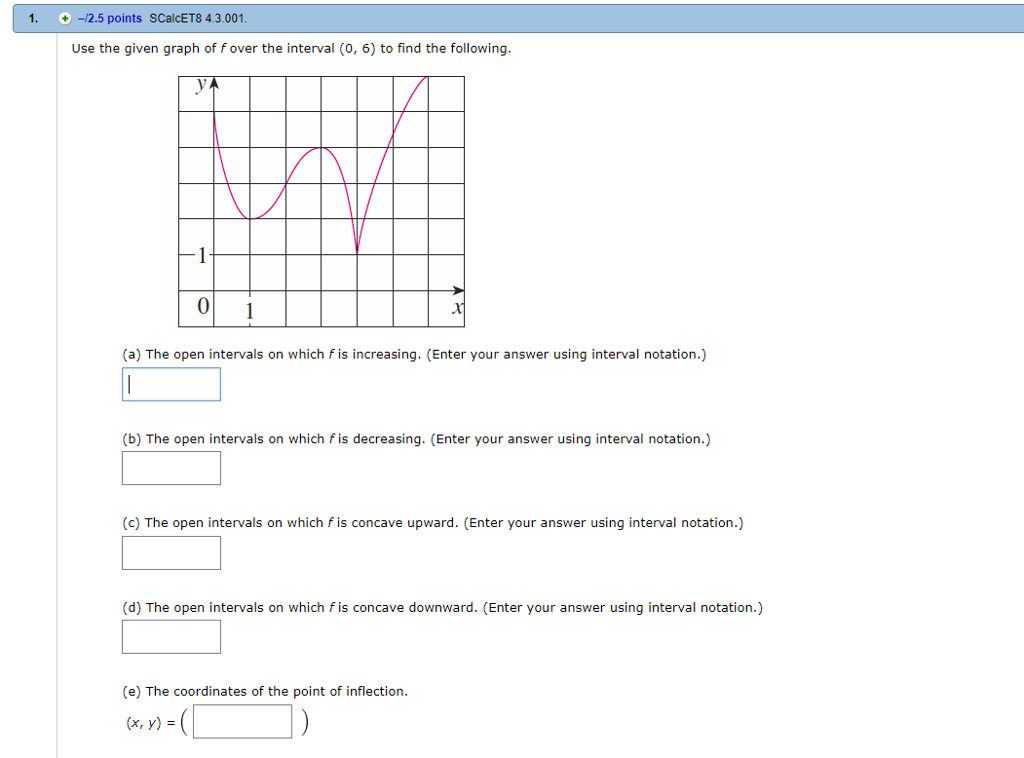
Task: Click the point of inflection text for part (e)
Action: 266,691
